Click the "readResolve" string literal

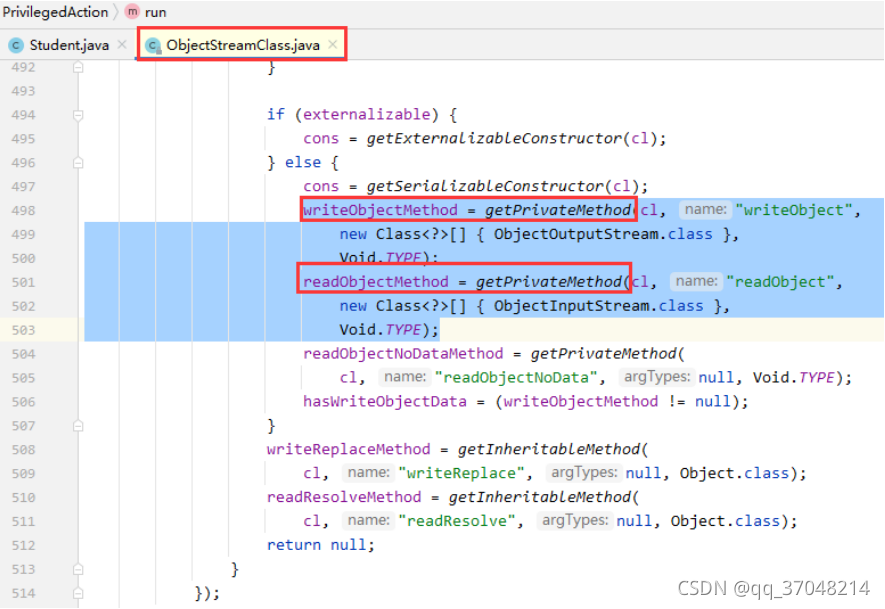point(457,521)
